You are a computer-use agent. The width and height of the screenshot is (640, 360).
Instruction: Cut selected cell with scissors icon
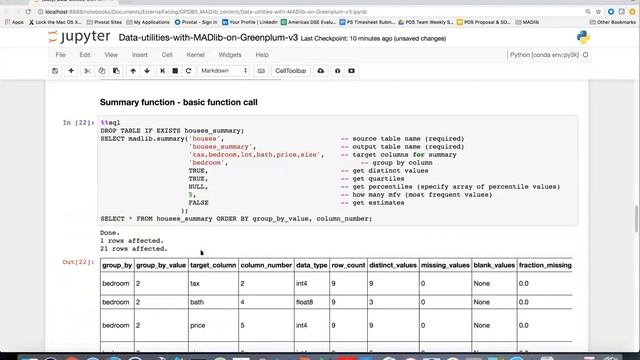click(x=87, y=71)
